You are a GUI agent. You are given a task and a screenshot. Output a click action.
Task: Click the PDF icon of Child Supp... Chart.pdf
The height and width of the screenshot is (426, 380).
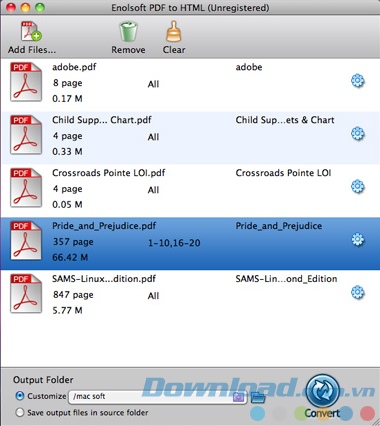(x=26, y=135)
